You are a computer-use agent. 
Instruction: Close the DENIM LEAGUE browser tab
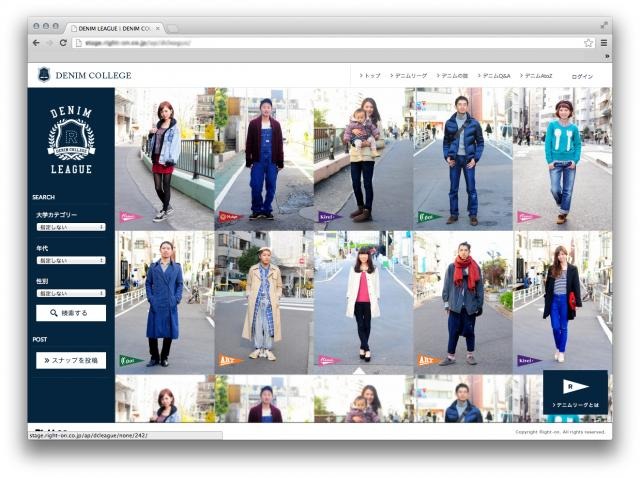[x=158, y=29]
